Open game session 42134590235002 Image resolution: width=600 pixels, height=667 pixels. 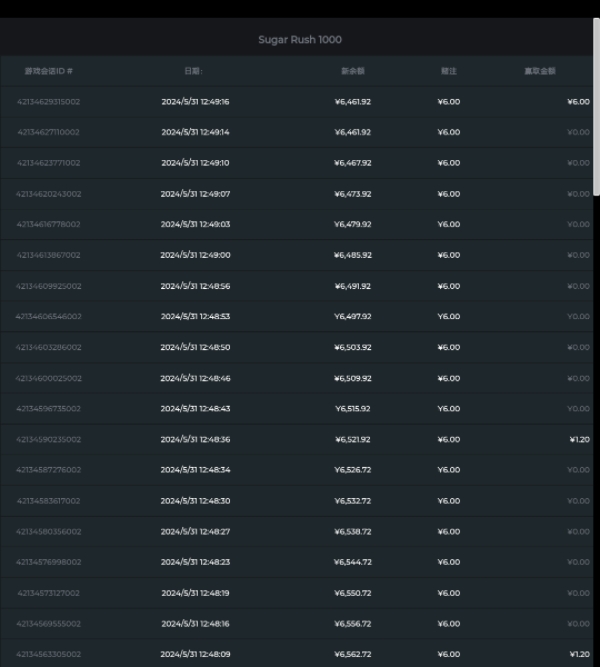point(49,439)
